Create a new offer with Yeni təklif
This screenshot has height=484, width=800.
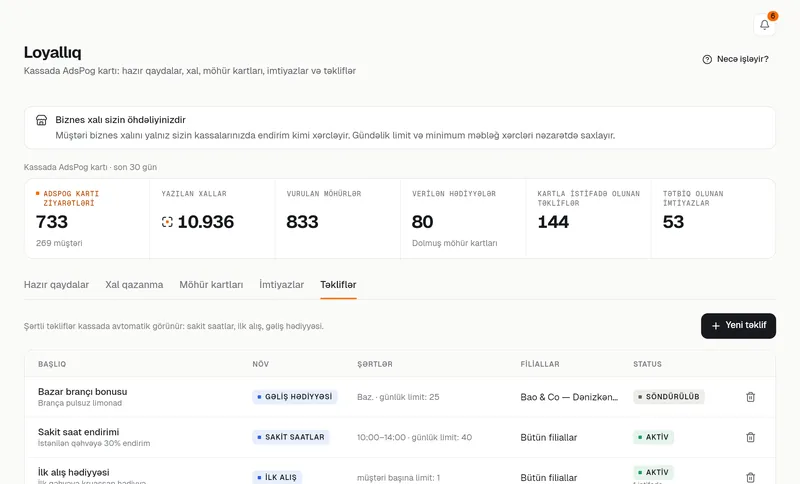pos(738,325)
